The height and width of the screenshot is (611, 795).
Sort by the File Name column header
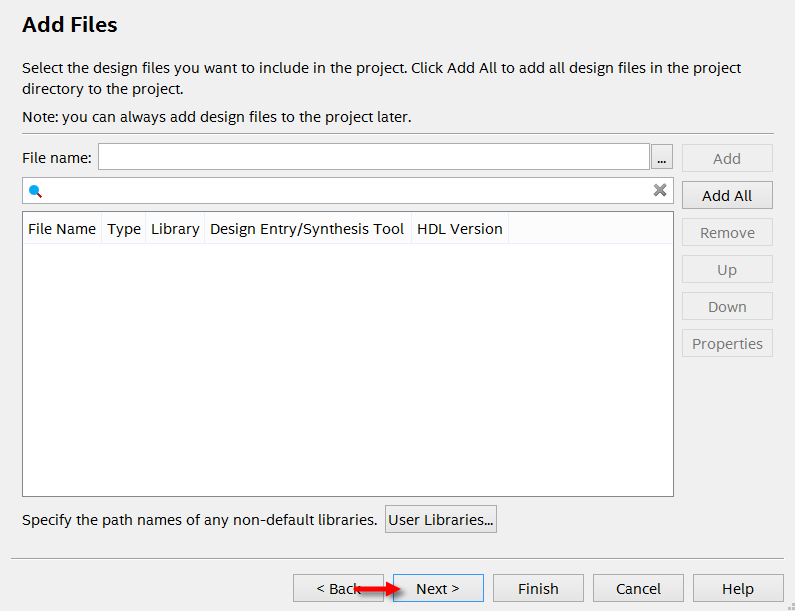(62, 229)
